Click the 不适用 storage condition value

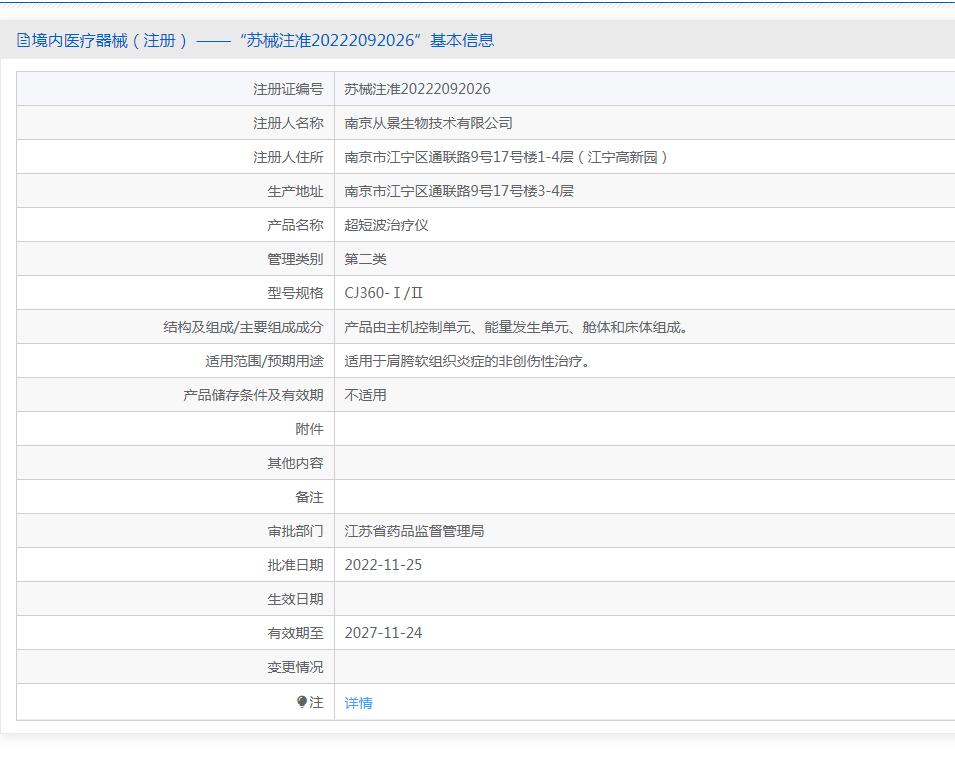(x=365, y=395)
